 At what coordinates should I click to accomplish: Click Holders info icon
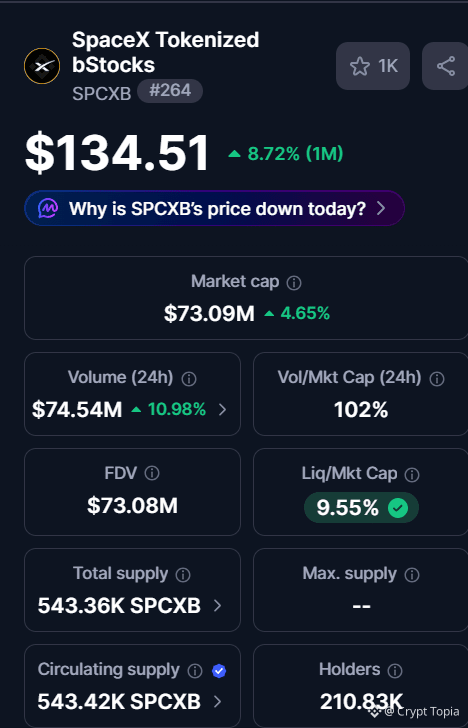coord(395,670)
